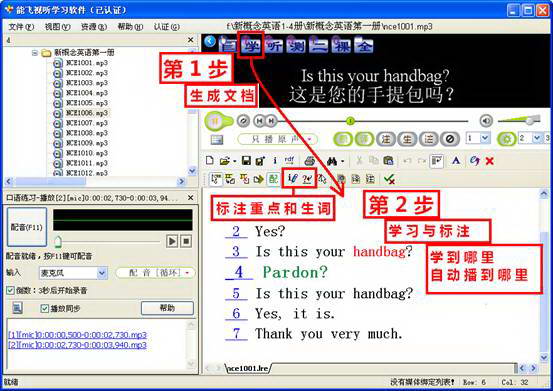Viewport: 553px width, 391px height.
Task: Click the red X delete icon
Action: click(490, 161)
